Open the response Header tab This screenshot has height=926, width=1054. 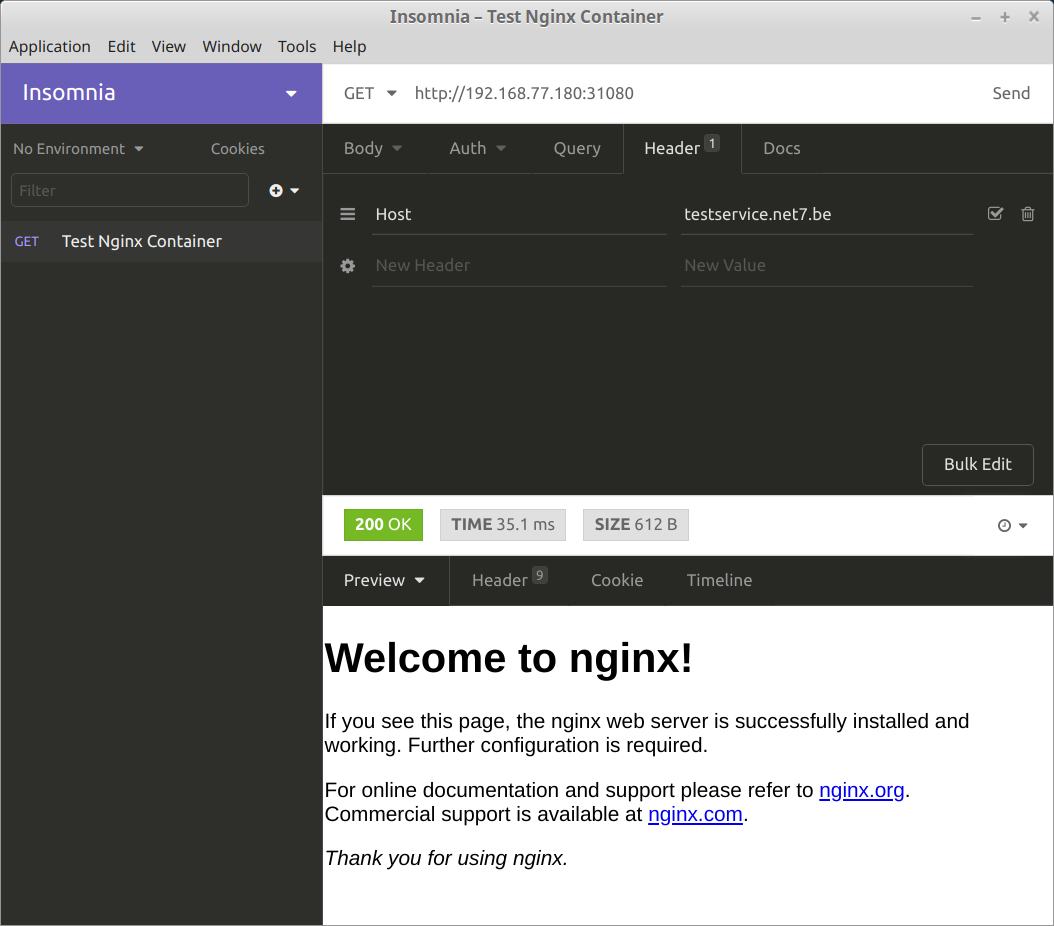pyautogui.click(x=510, y=581)
